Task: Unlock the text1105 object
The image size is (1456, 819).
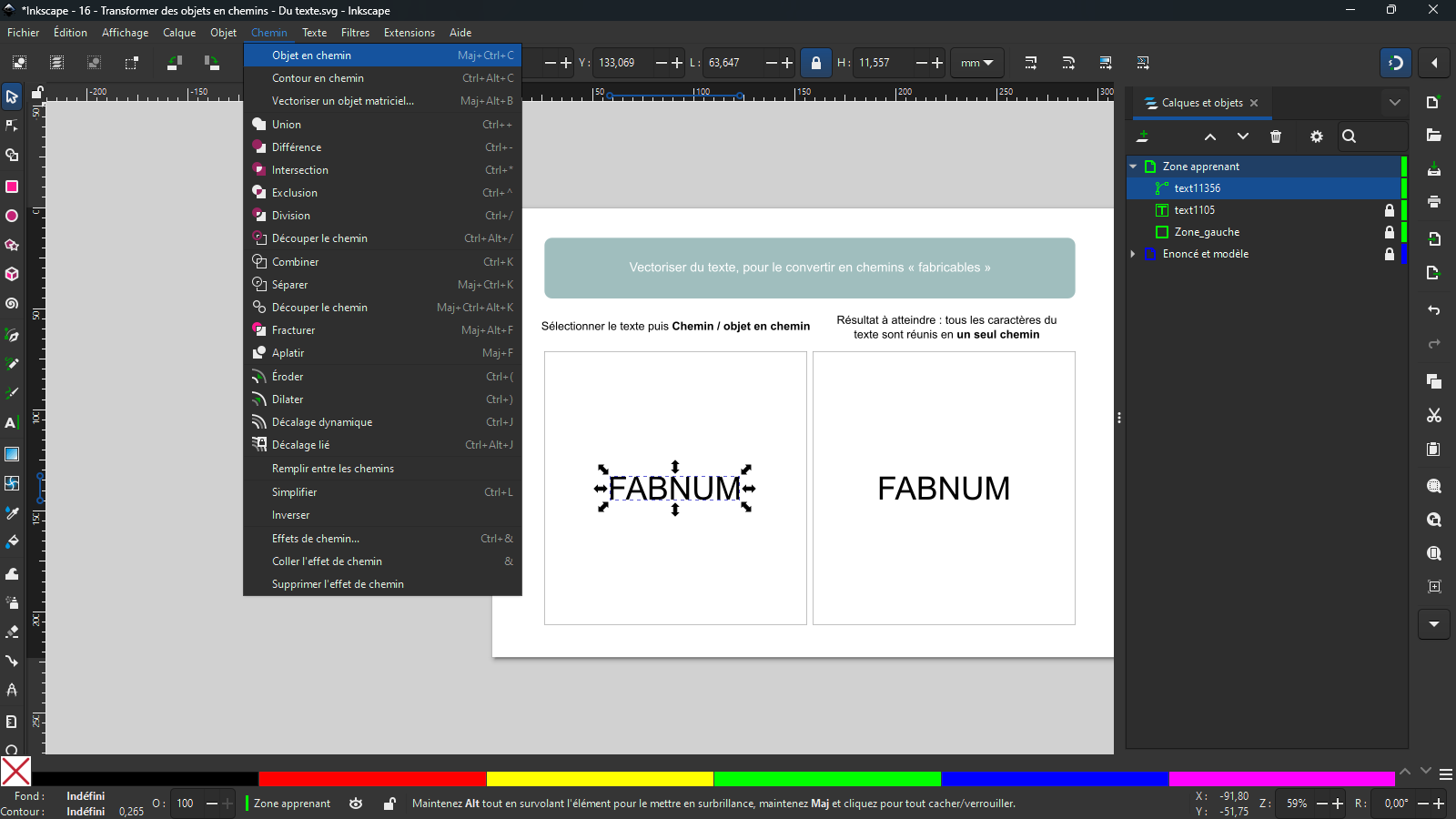Action: pyautogui.click(x=1389, y=210)
